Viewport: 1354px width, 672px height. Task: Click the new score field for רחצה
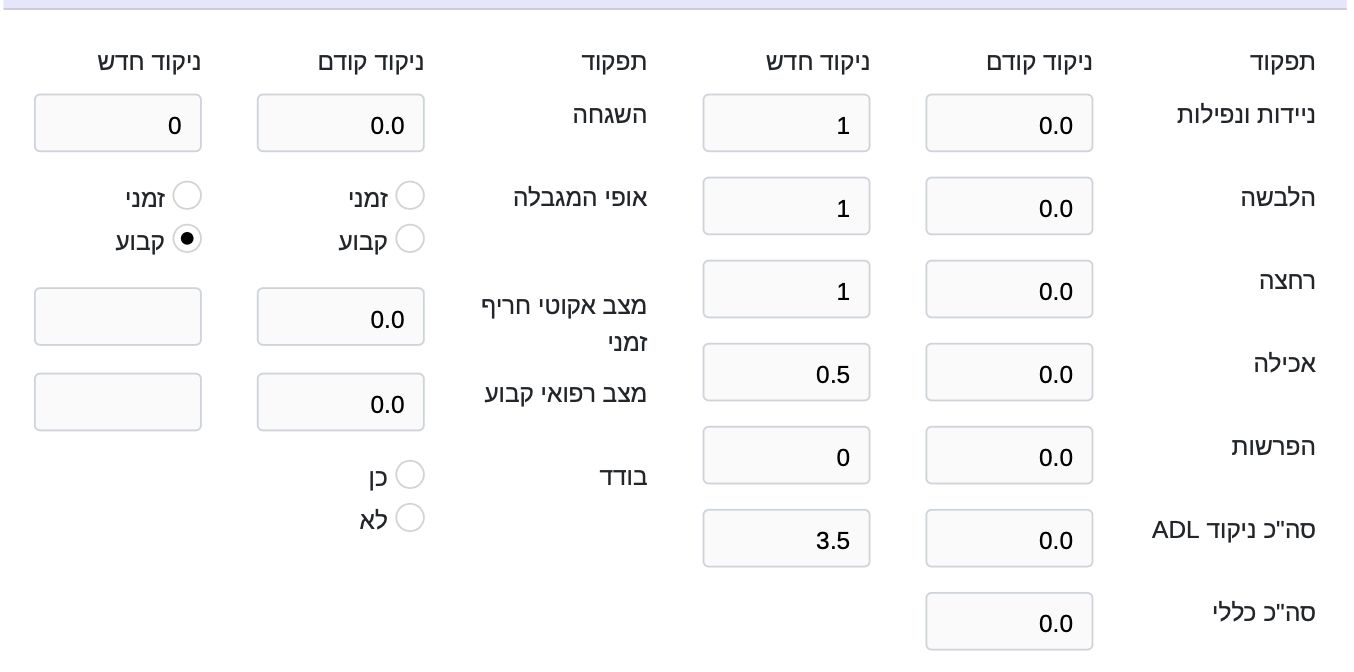(786, 289)
